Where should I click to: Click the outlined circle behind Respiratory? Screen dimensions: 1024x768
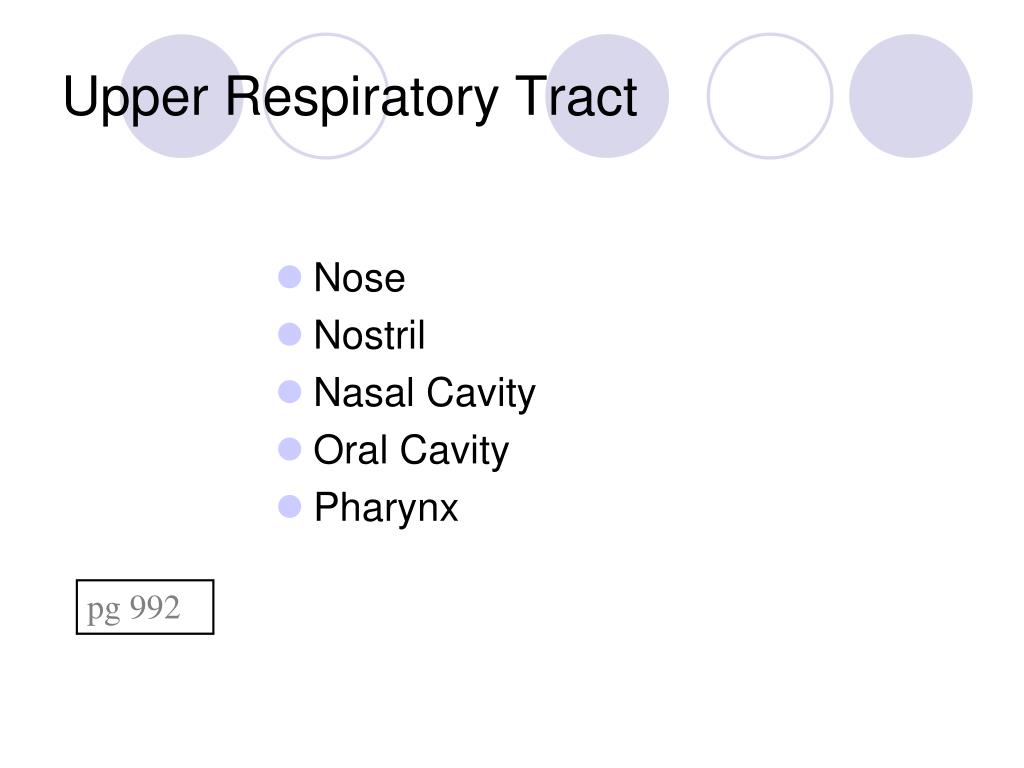click(x=326, y=96)
